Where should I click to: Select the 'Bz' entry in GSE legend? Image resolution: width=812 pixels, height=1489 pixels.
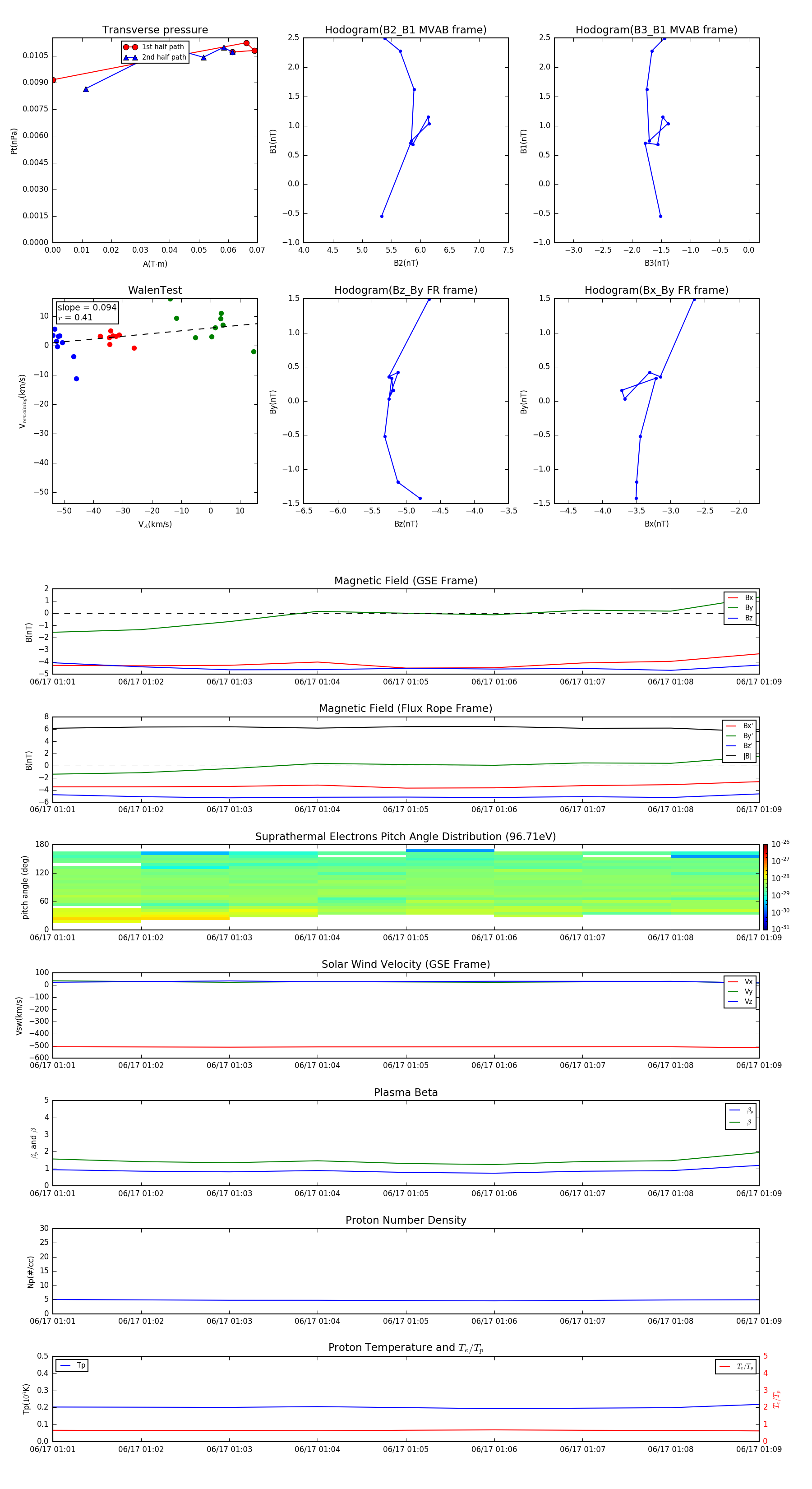[x=741, y=618]
